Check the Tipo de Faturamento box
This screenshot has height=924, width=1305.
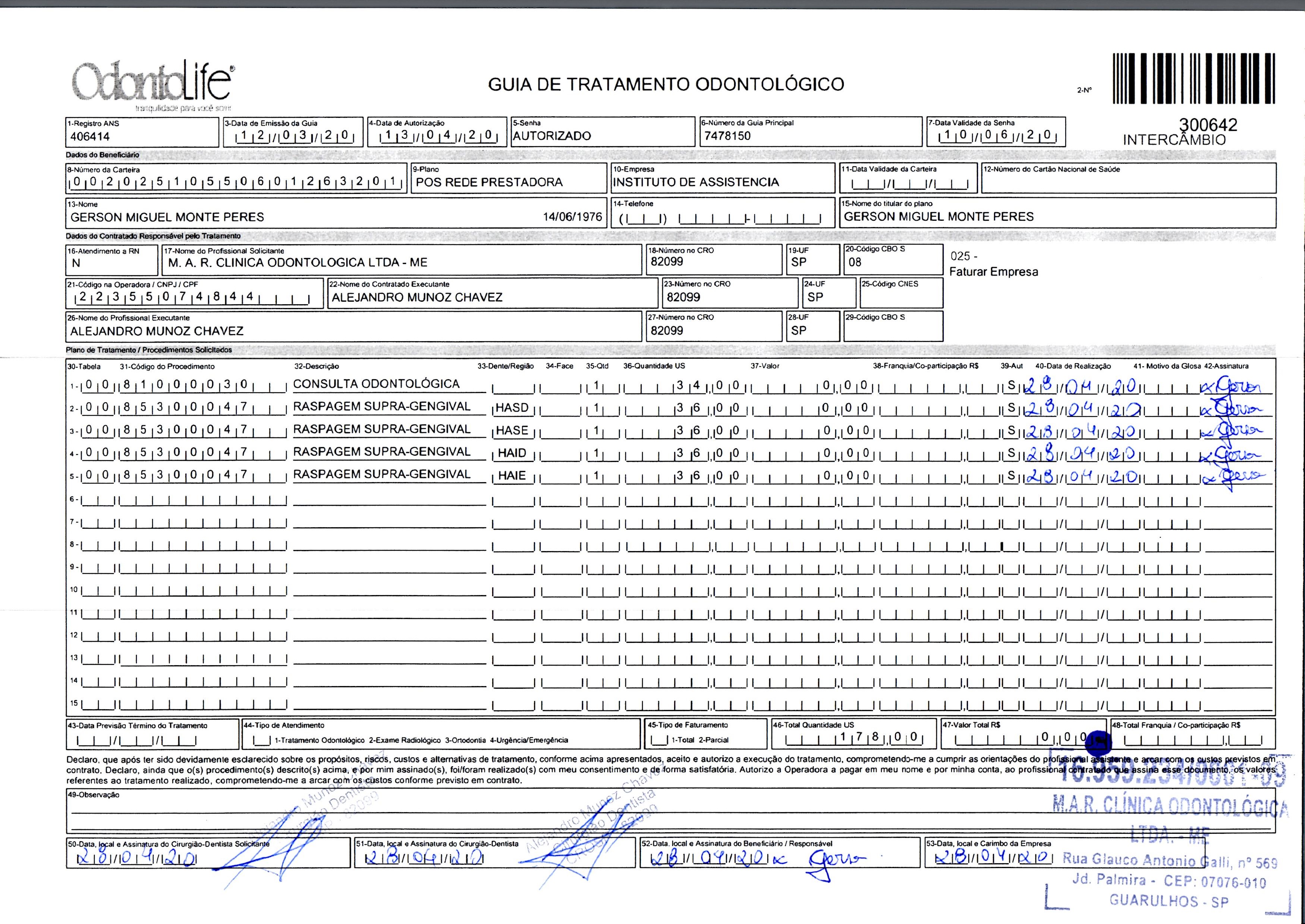point(659,741)
